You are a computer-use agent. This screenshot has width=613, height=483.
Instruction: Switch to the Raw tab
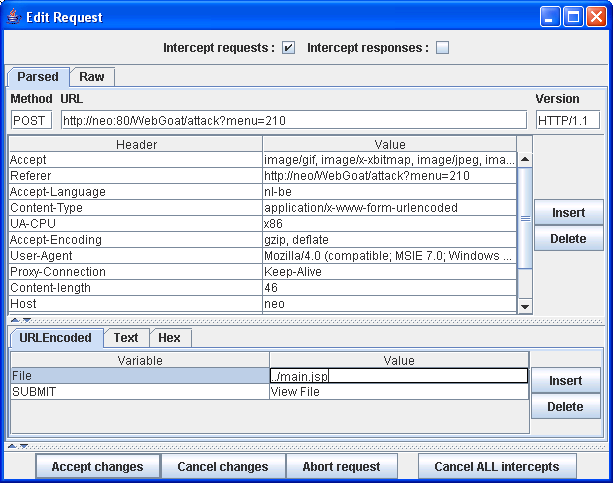click(x=92, y=77)
